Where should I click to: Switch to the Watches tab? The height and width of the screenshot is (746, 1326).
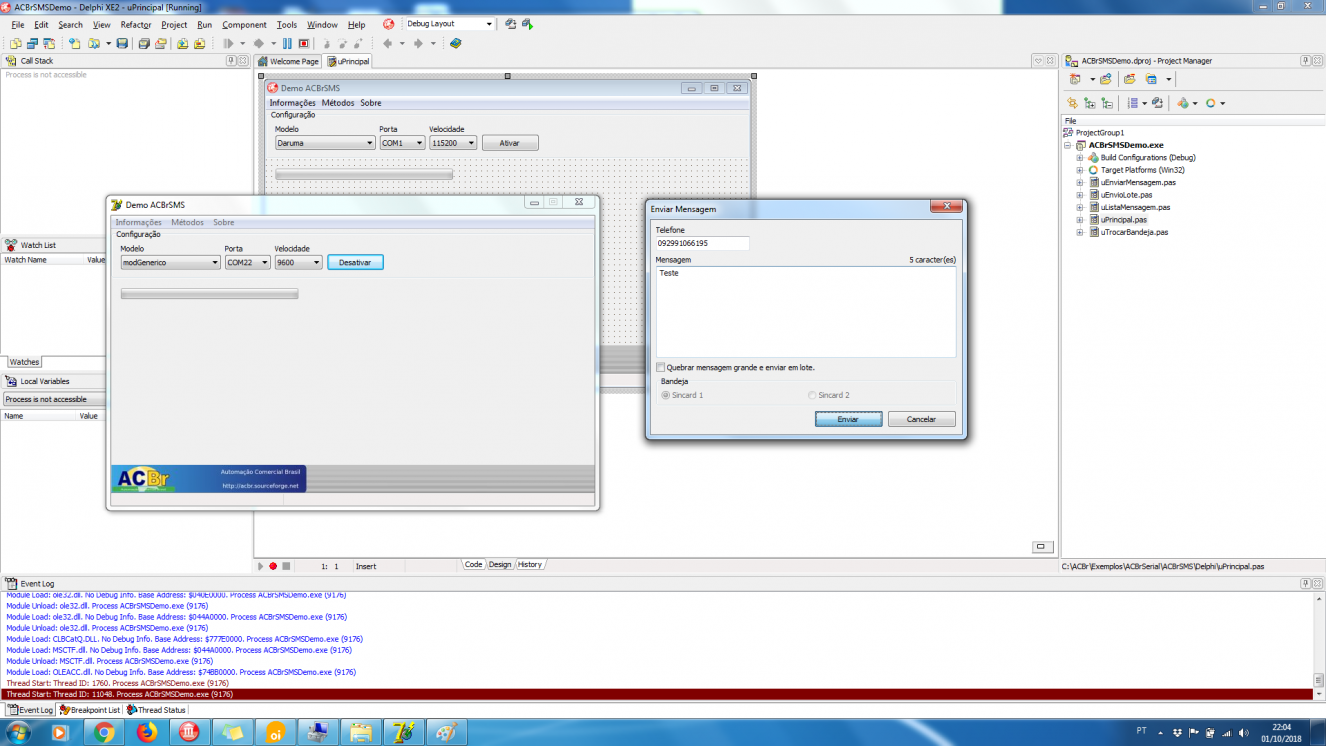[25, 362]
